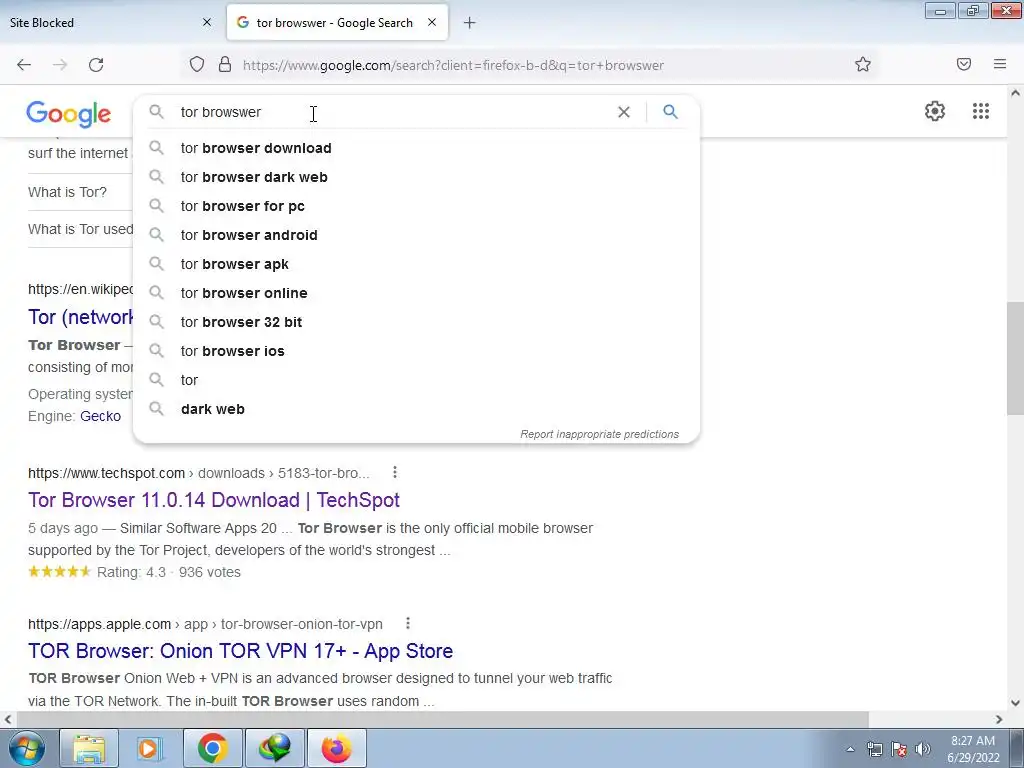Open the Firefox application menu
Viewport: 1024px width, 768px height.
[1000, 64]
